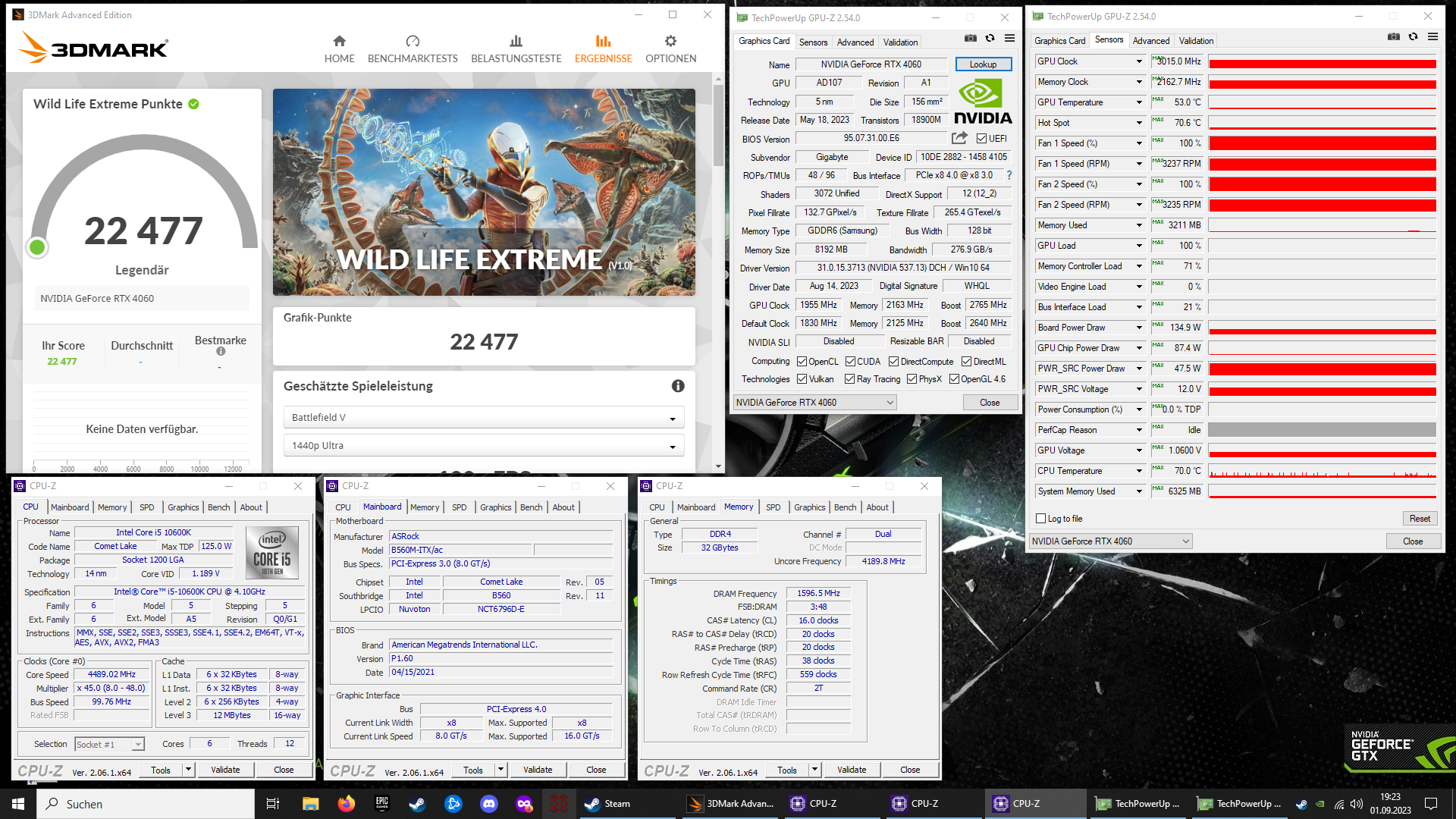Open OPTIONEN gear in 3DMark
This screenshot has height=819, width=1456.
670,49
